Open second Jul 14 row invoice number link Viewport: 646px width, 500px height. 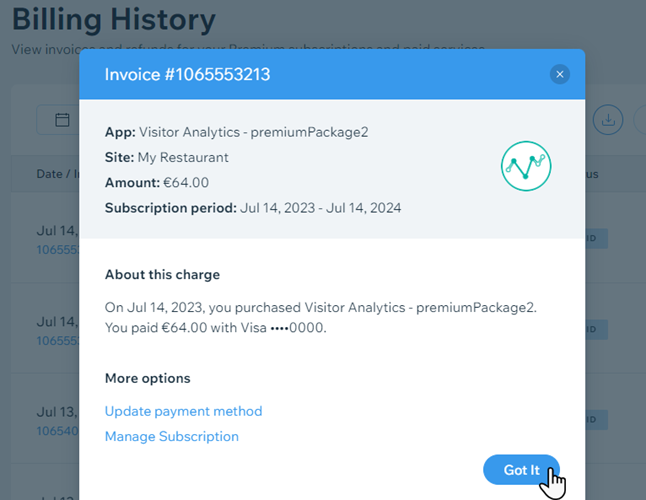tap(58, 341)
